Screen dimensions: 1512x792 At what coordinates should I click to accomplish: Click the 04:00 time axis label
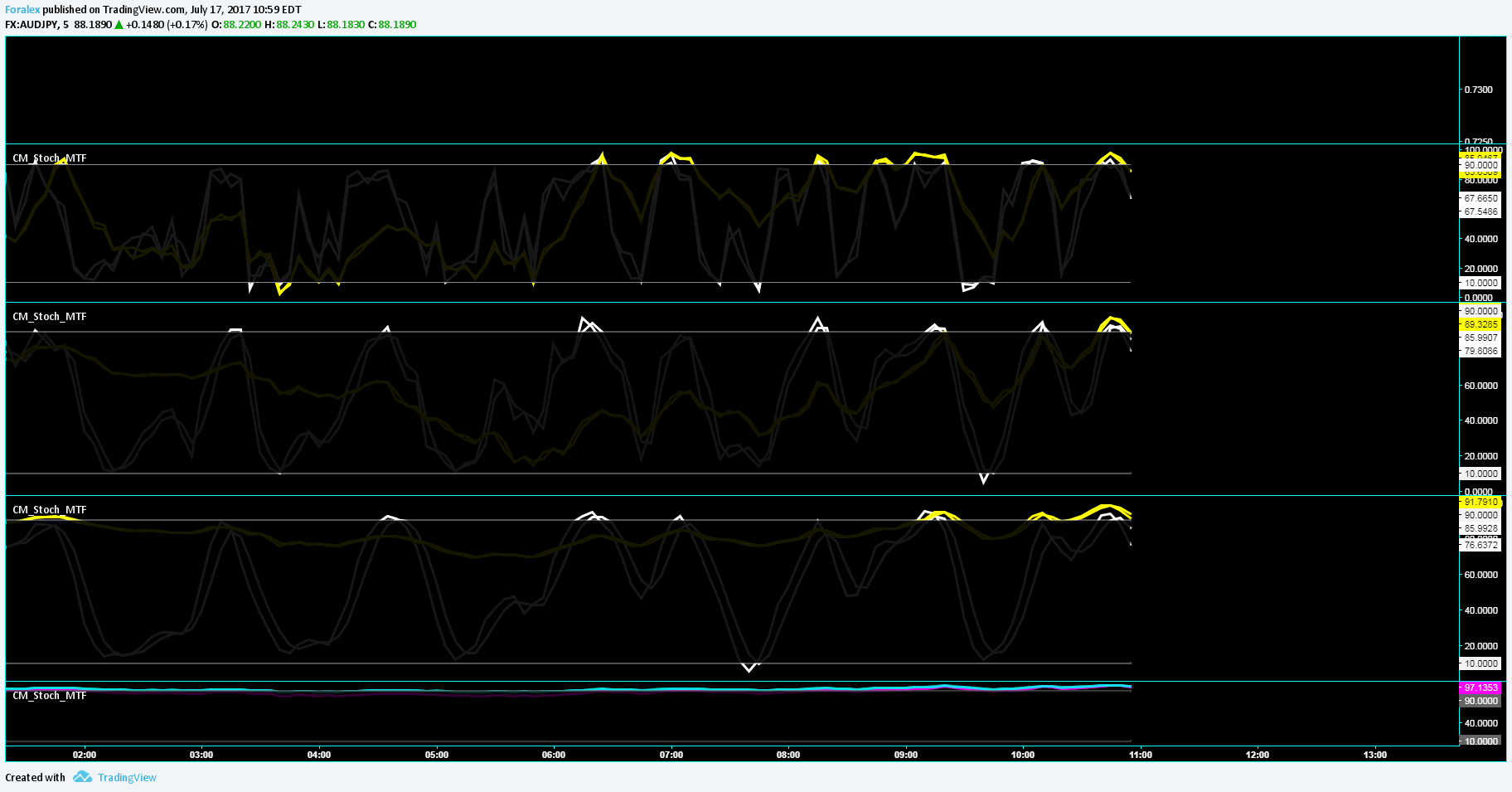319,755
